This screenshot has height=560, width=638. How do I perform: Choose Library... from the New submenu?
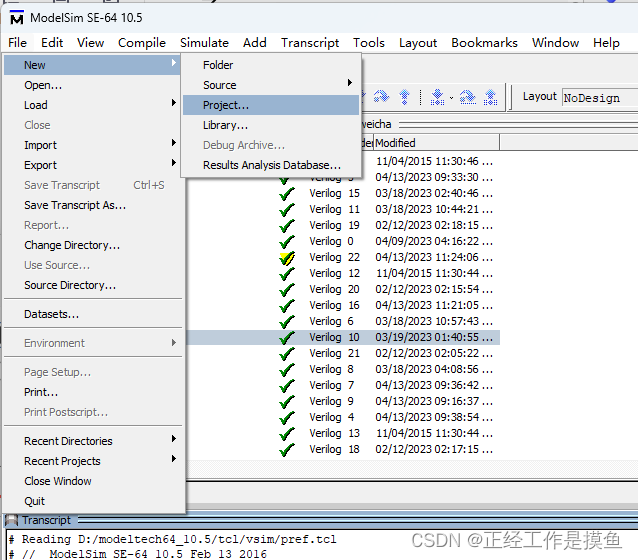point(271,125)
